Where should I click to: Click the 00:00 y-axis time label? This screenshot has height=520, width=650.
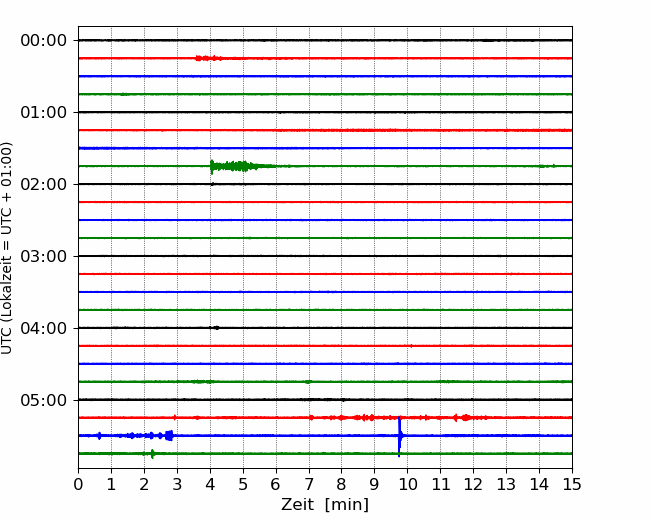(44, 41)
